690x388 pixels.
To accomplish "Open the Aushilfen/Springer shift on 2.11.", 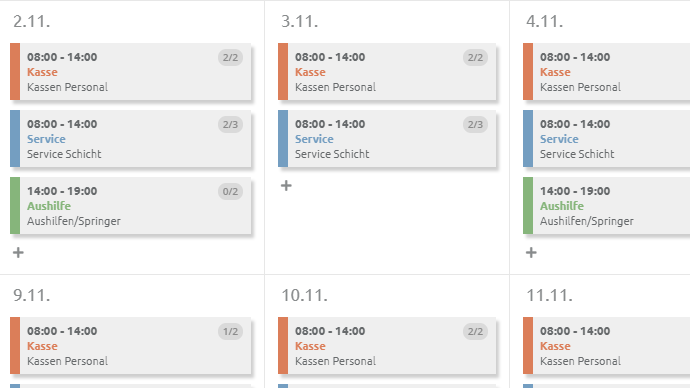I will pos(131,205).
